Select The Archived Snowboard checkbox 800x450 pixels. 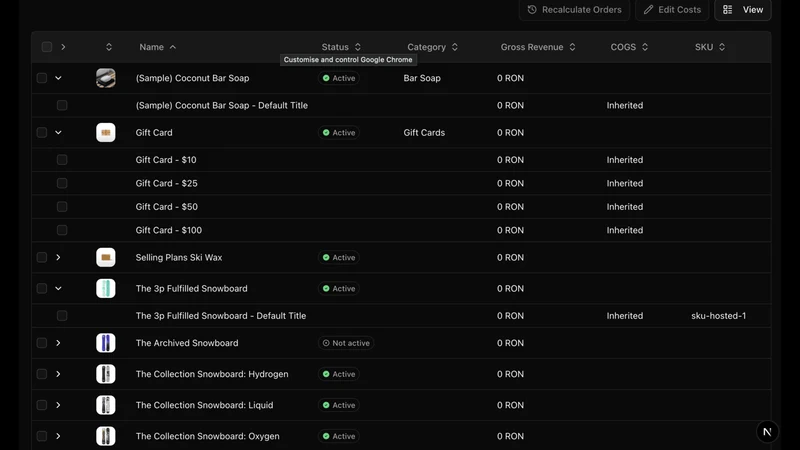[42, 343]
